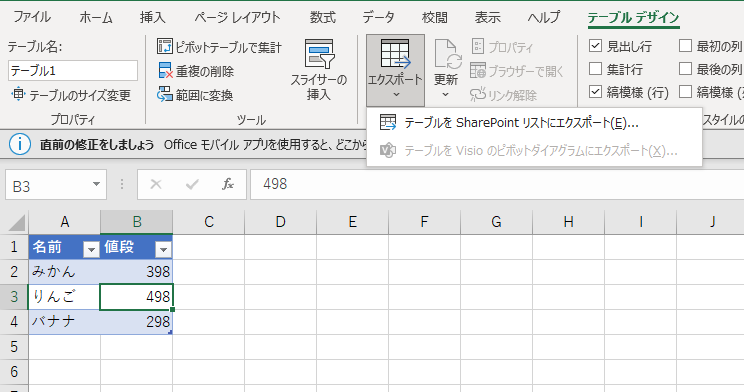Image resolution: width=744 pixels, height=392 pixels.
Task: Select row 1 header
Action: (x=14, y=247)
